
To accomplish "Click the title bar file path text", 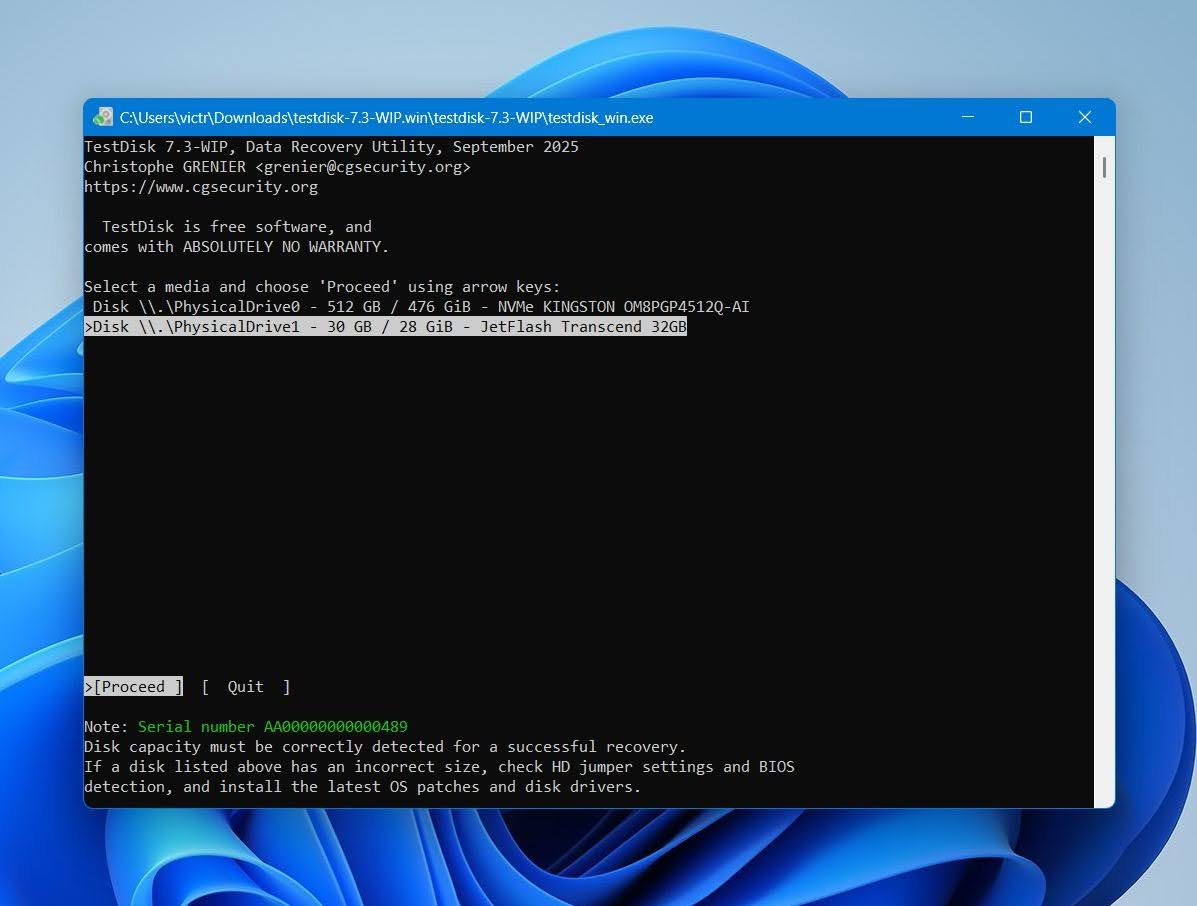I will [386, 118].
